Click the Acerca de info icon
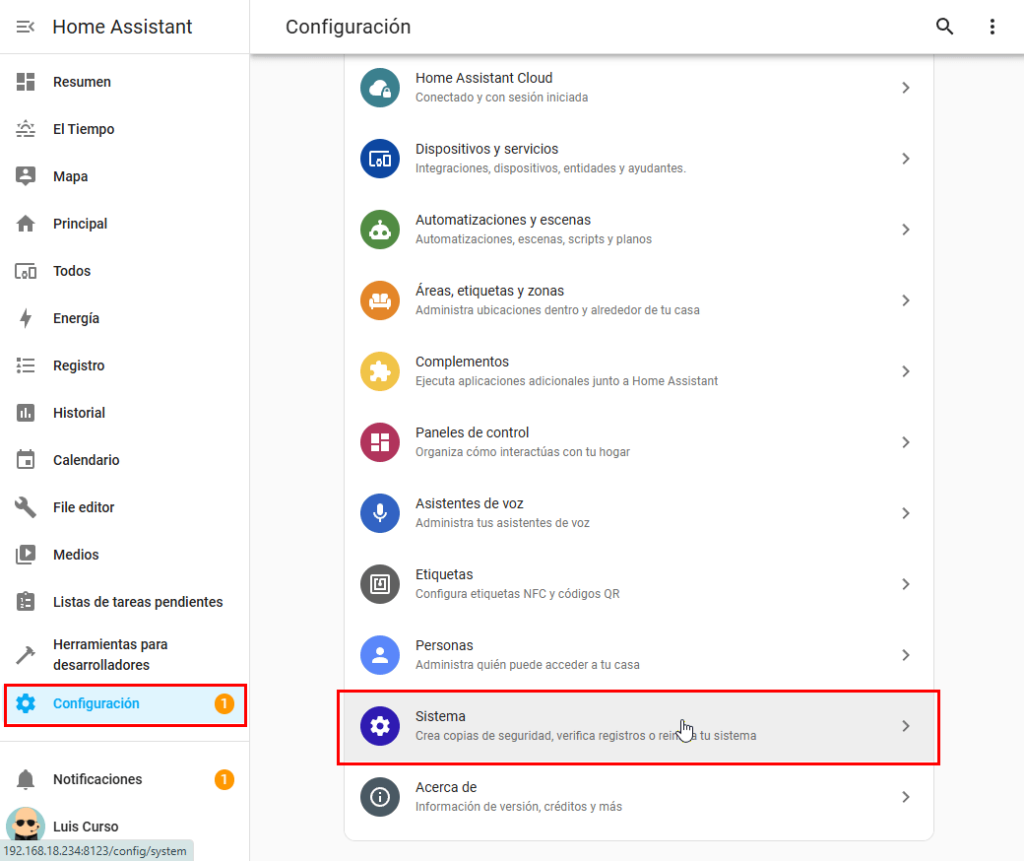 [x=380, y=797]
